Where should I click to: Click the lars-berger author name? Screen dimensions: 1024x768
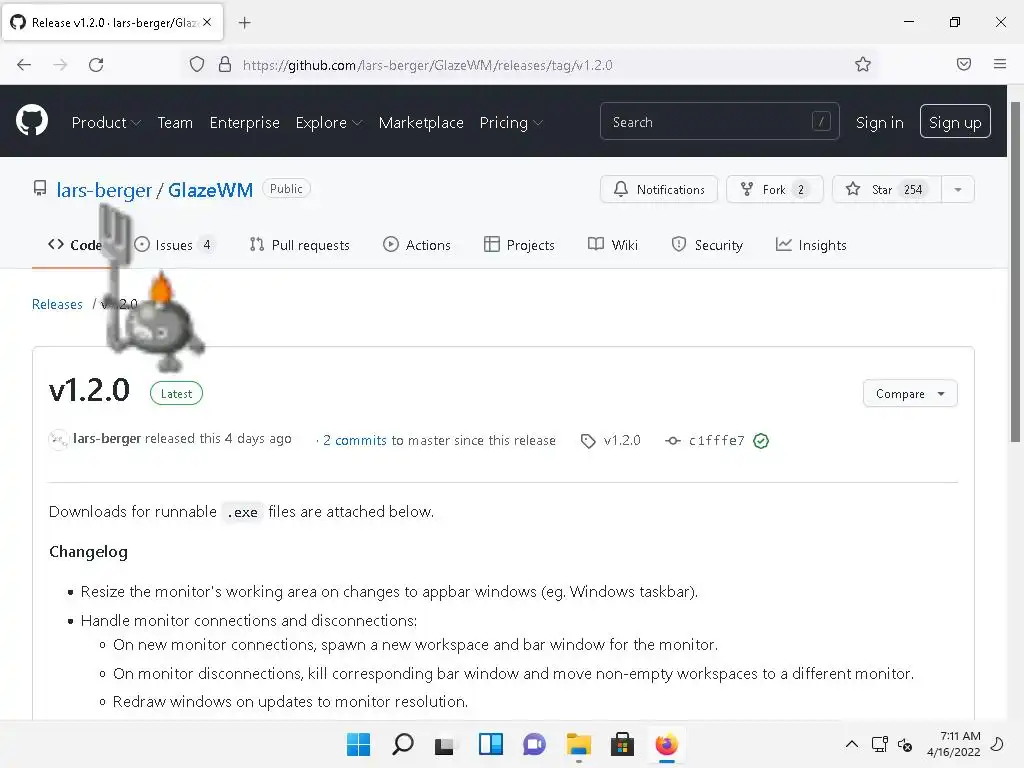tap(107, 438)
